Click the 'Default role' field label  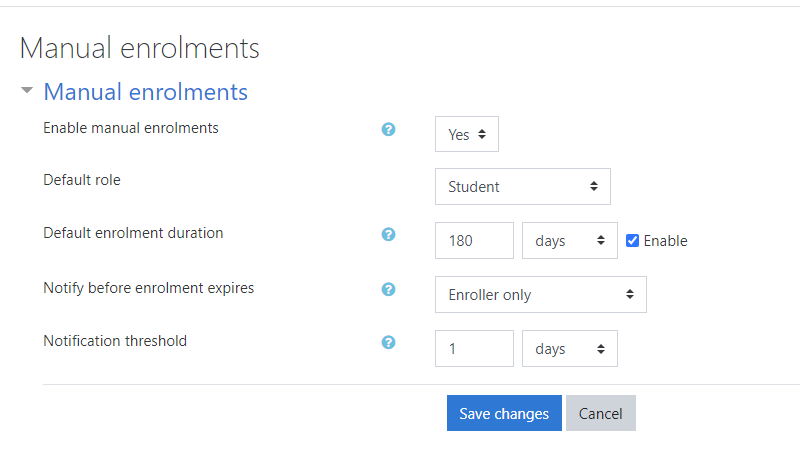82,180
